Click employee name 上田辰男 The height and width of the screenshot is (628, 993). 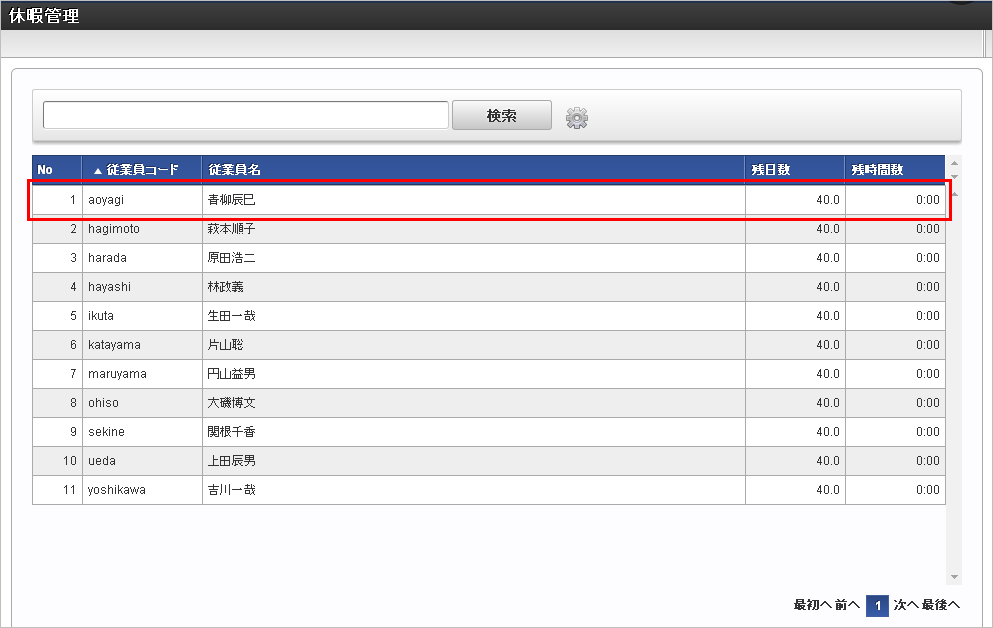pos(231,461)
